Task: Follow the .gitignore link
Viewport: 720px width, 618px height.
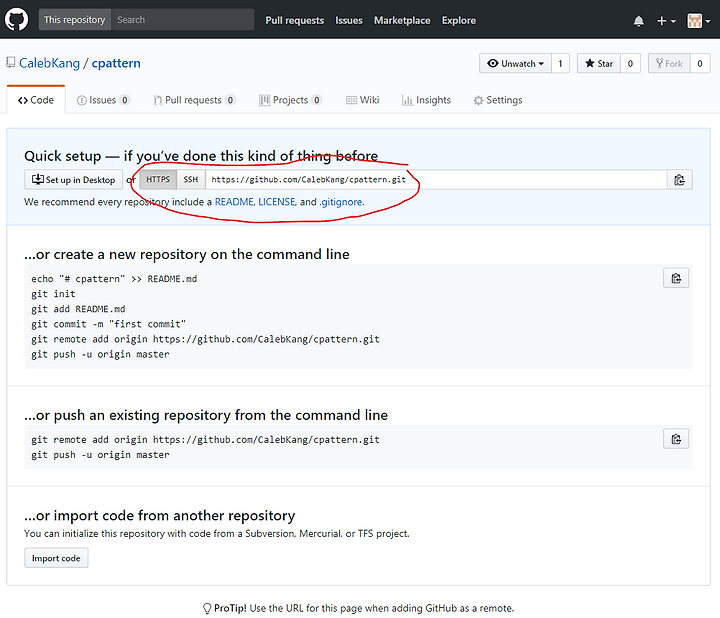Action: click(341, 202)
